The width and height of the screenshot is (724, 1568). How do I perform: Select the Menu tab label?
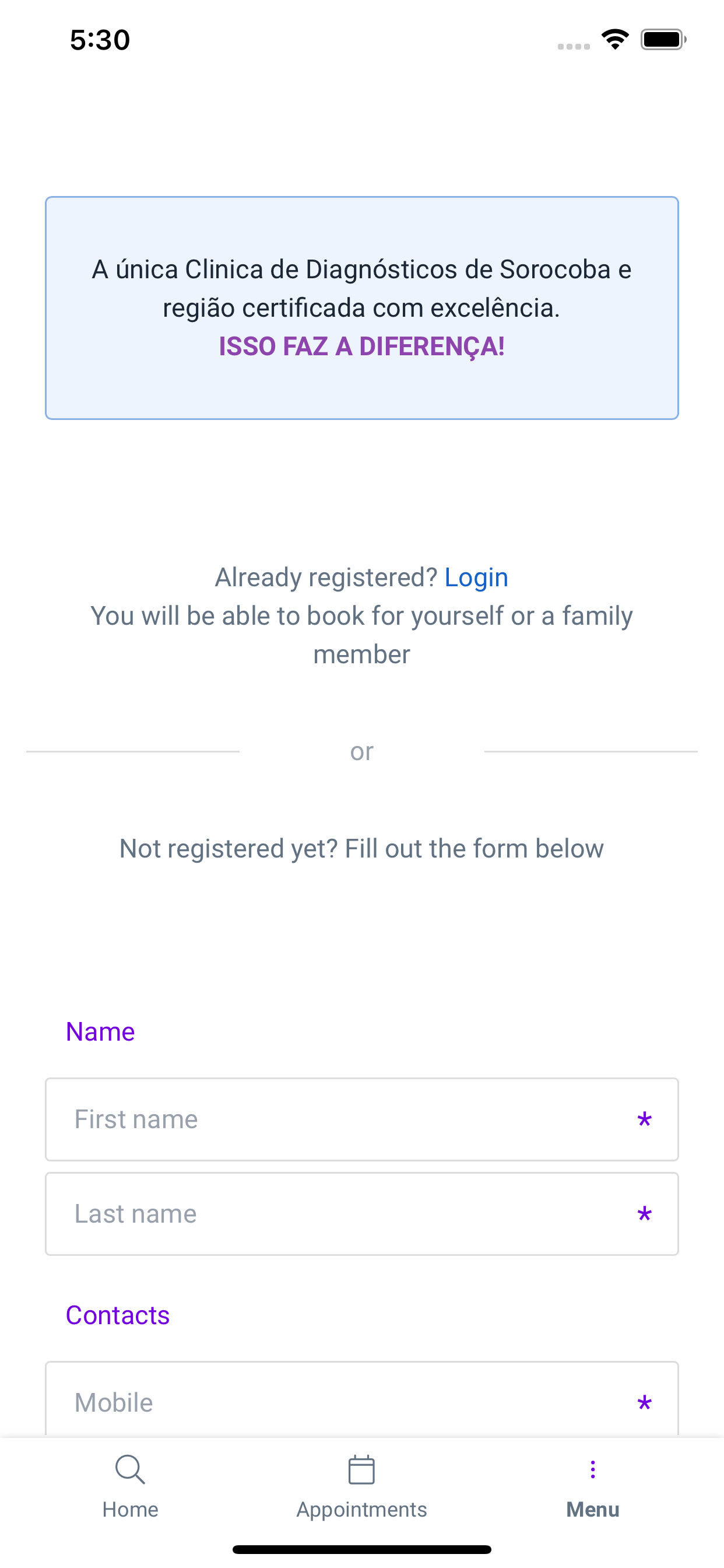(593, 1510)
